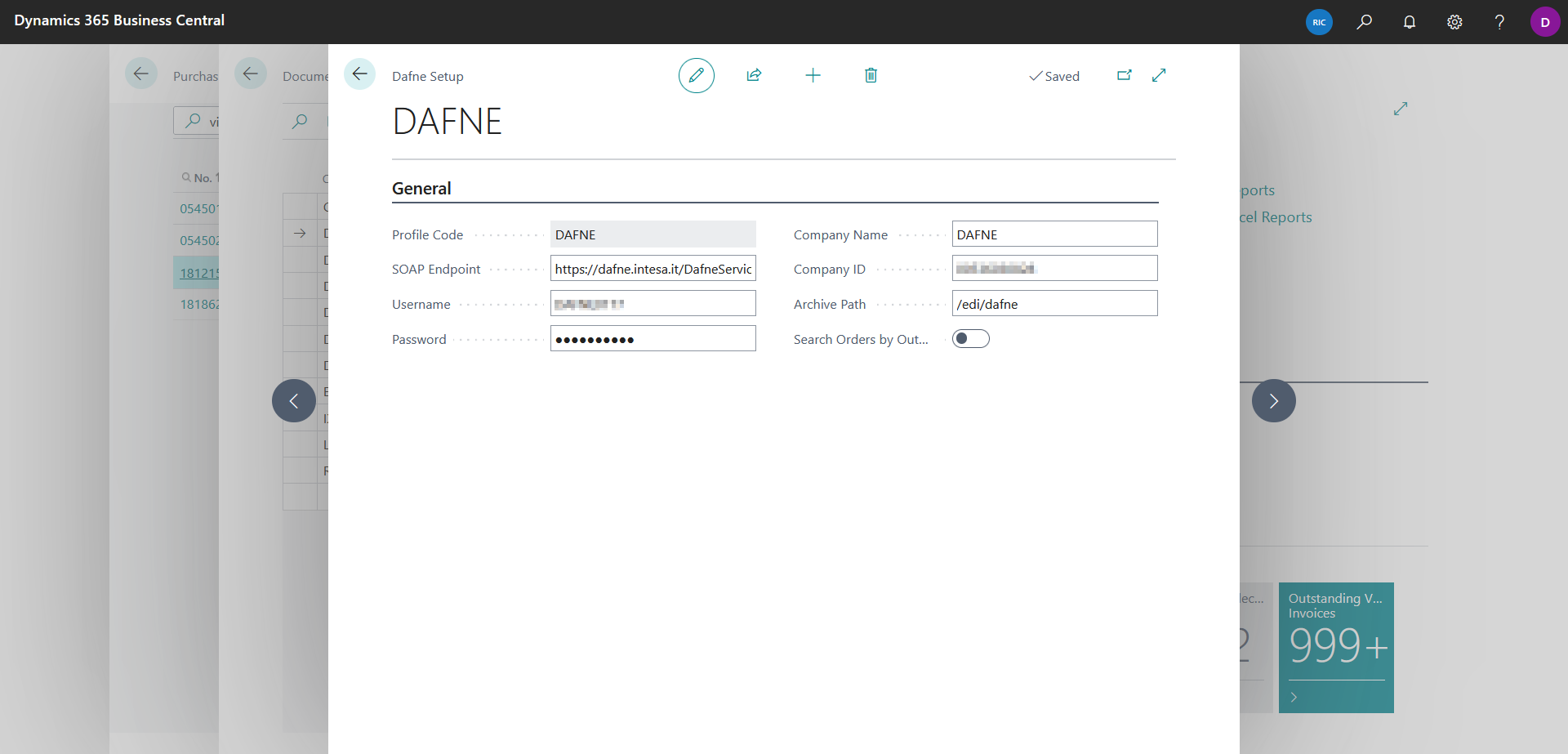Click the DAFNE page title
This screenshot has height=754, width=1568.
[x=447, y=122]
